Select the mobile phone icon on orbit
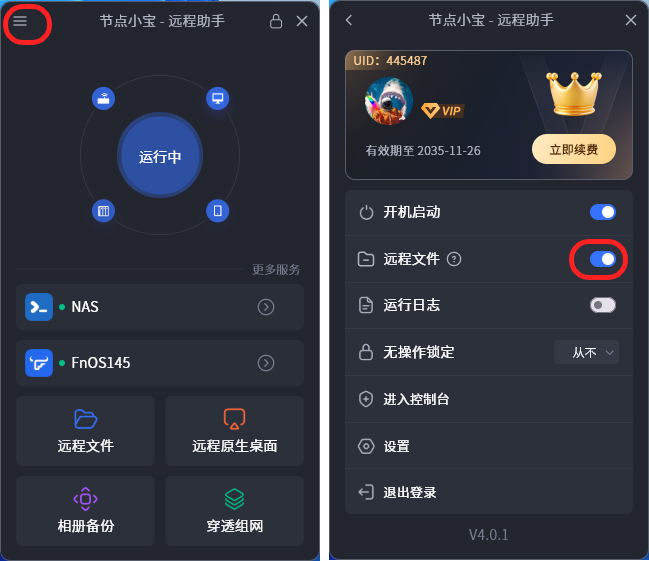The image size is (649, 561). tap(218, 211)
